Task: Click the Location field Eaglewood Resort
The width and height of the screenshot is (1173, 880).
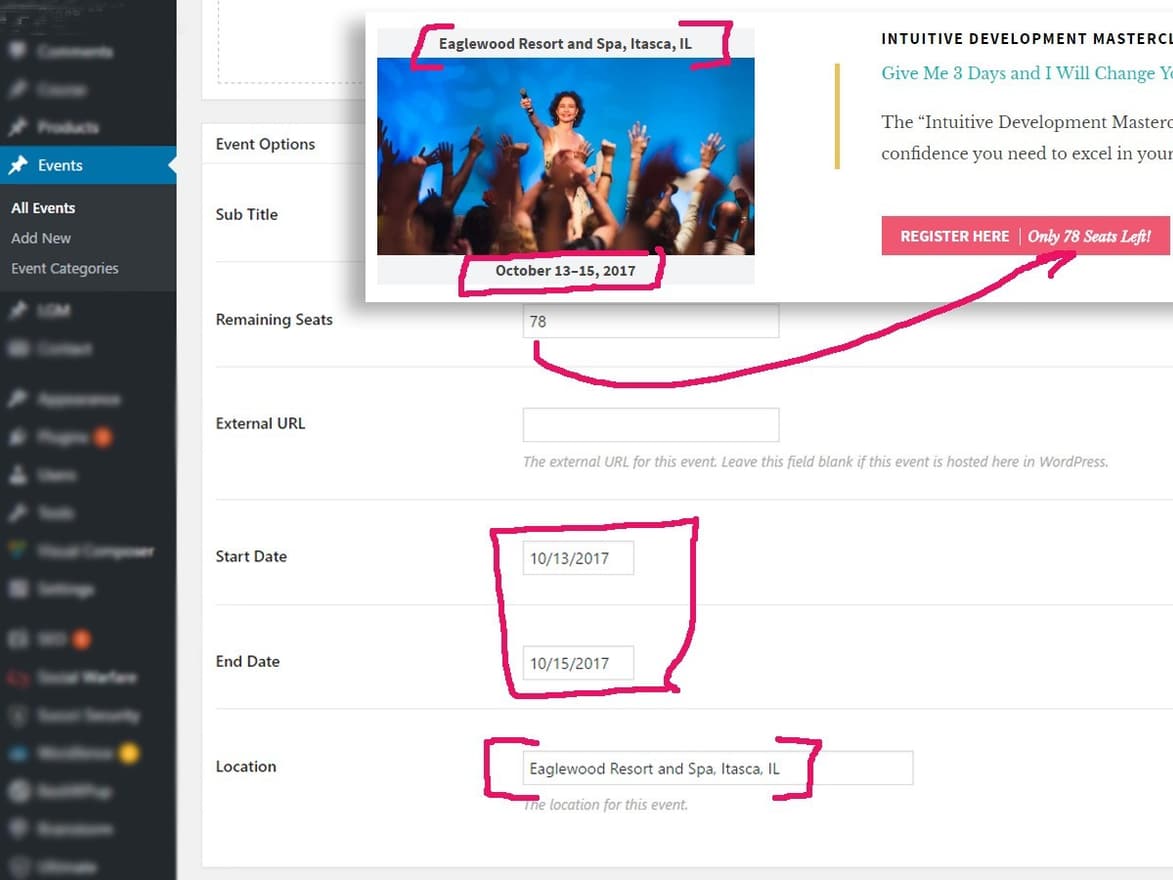Action: pyautogui.click(x=718, y=768)
